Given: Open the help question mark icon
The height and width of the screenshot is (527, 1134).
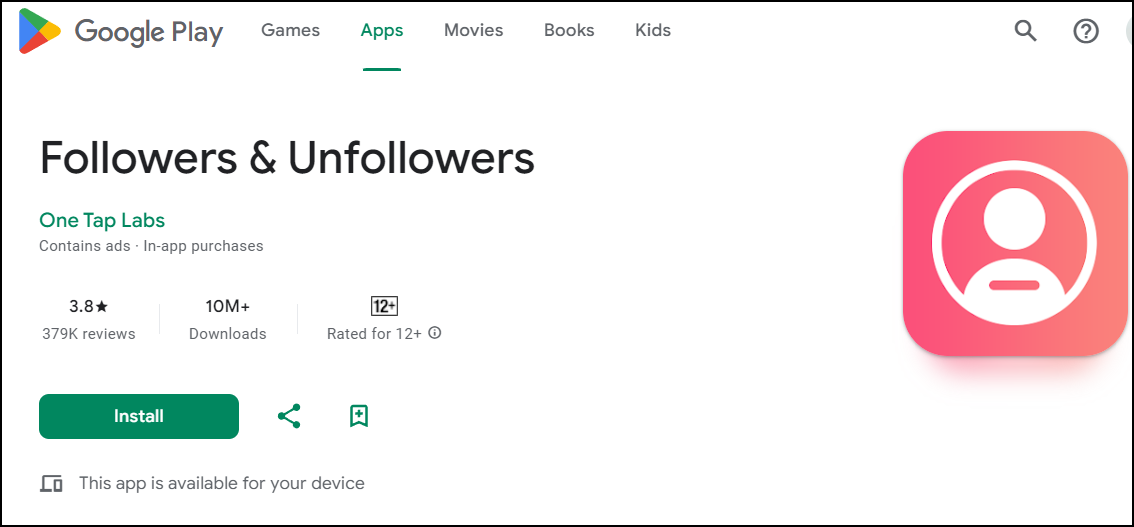Looking at the screenshot, I should (x=1086, y=31).
